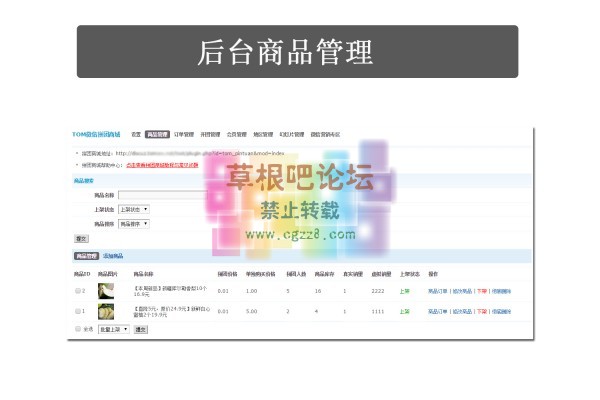Open the first navigation tab left of 商品管理
Viewport: 600px width, 400px height.
[x=136, y=134]
